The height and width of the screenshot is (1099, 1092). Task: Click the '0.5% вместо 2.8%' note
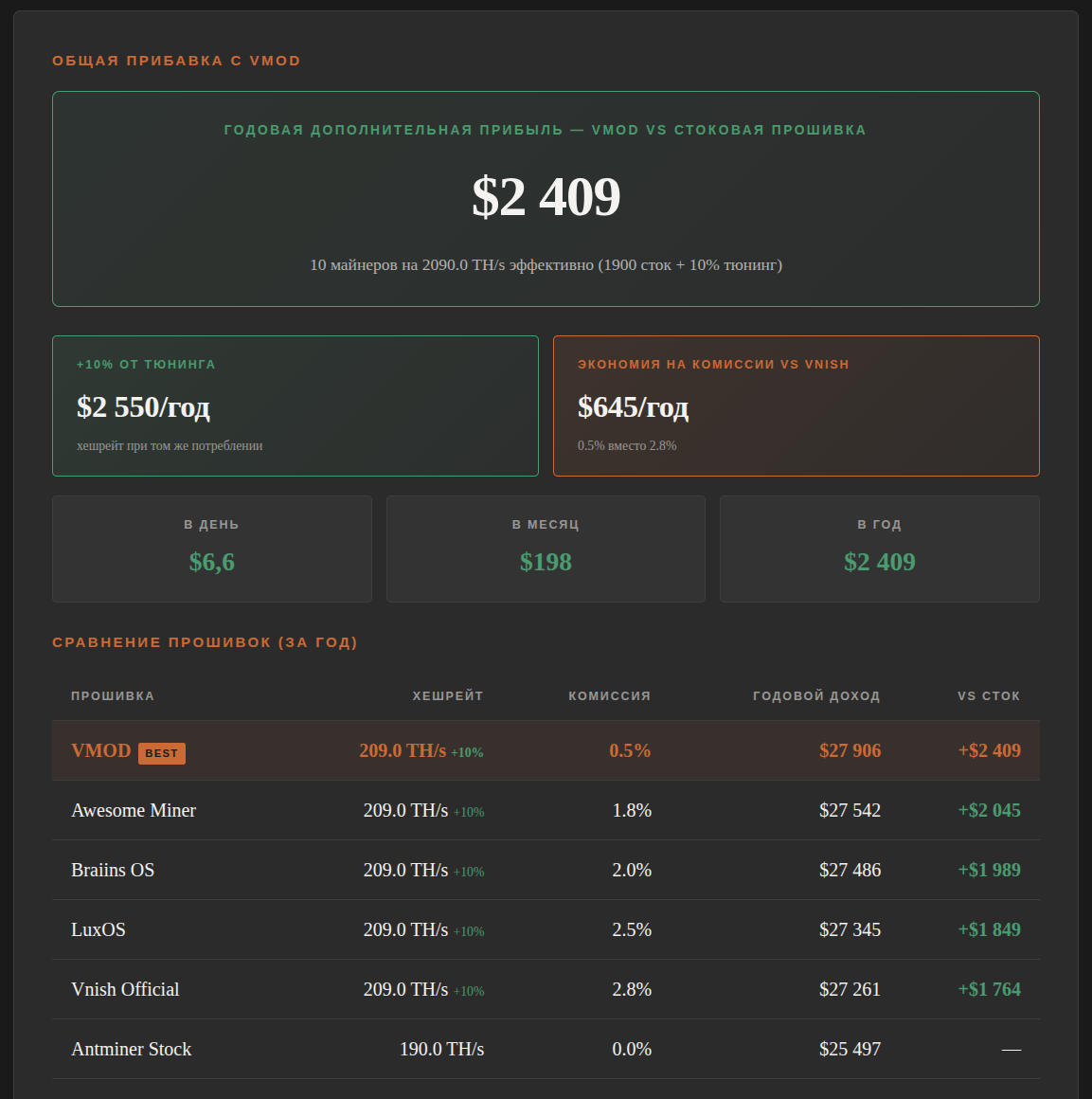627,446
